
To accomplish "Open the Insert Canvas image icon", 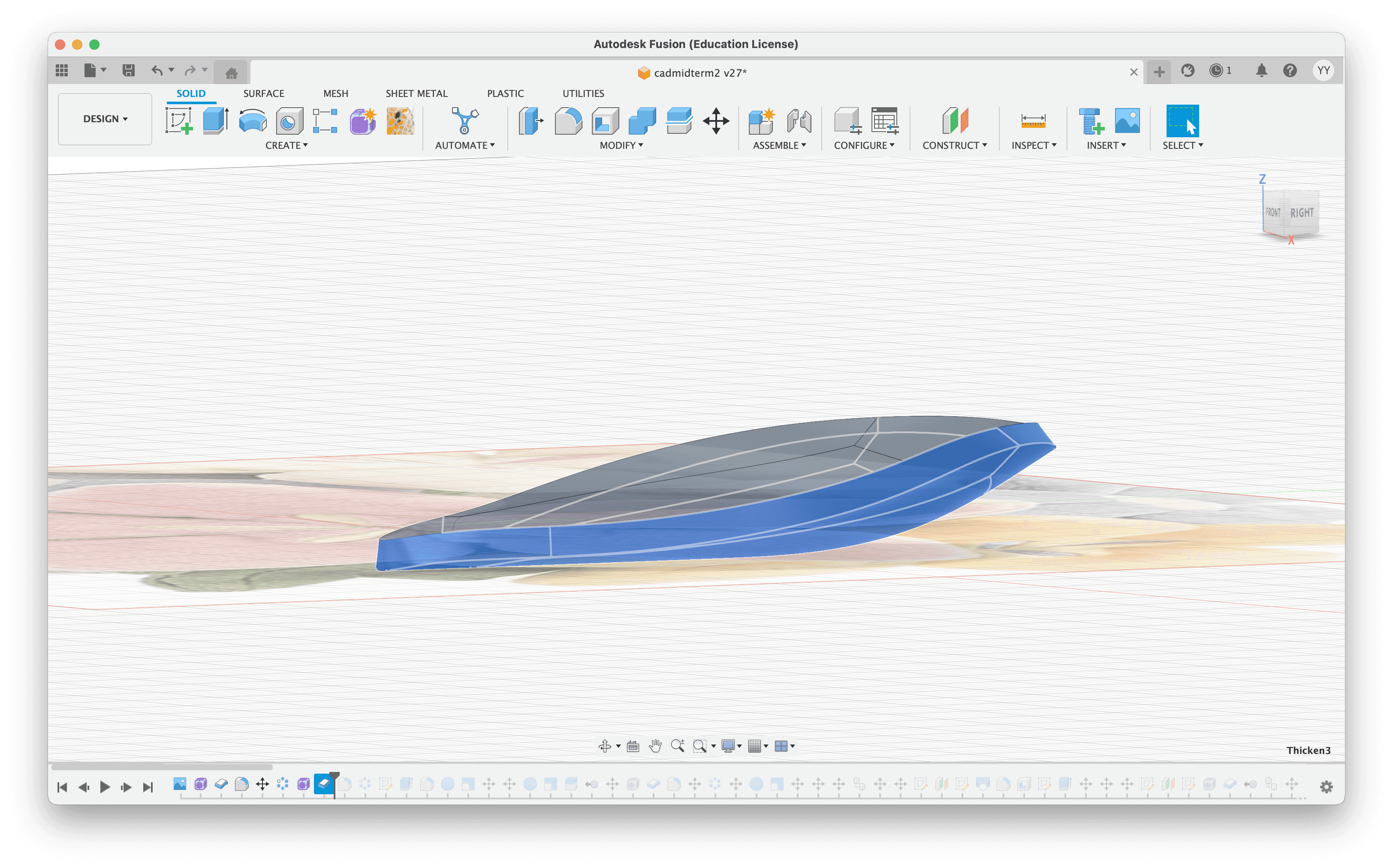I will 1127,121.
